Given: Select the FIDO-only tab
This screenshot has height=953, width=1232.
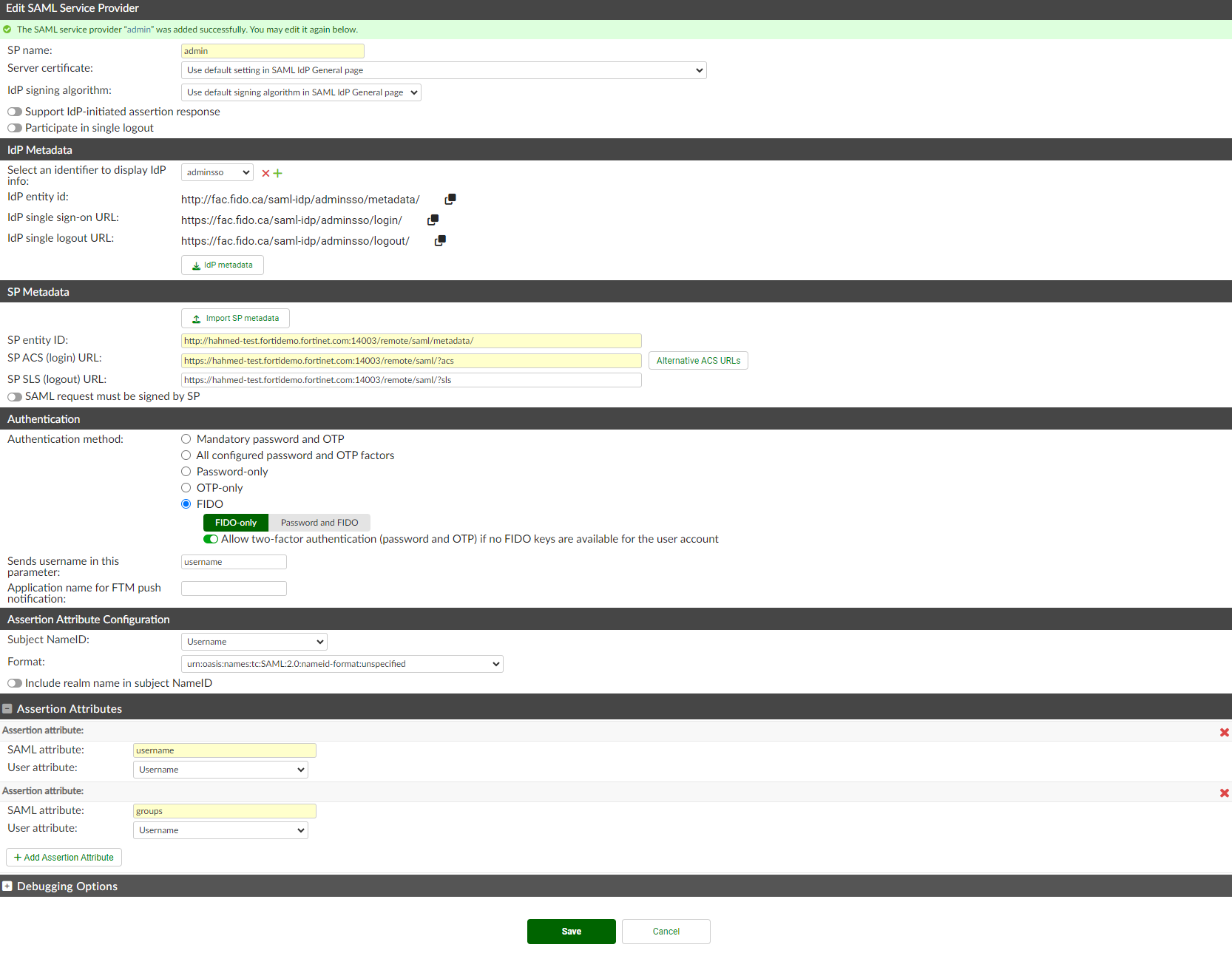Looking at the screenshot, I should (x=235, y=522).
